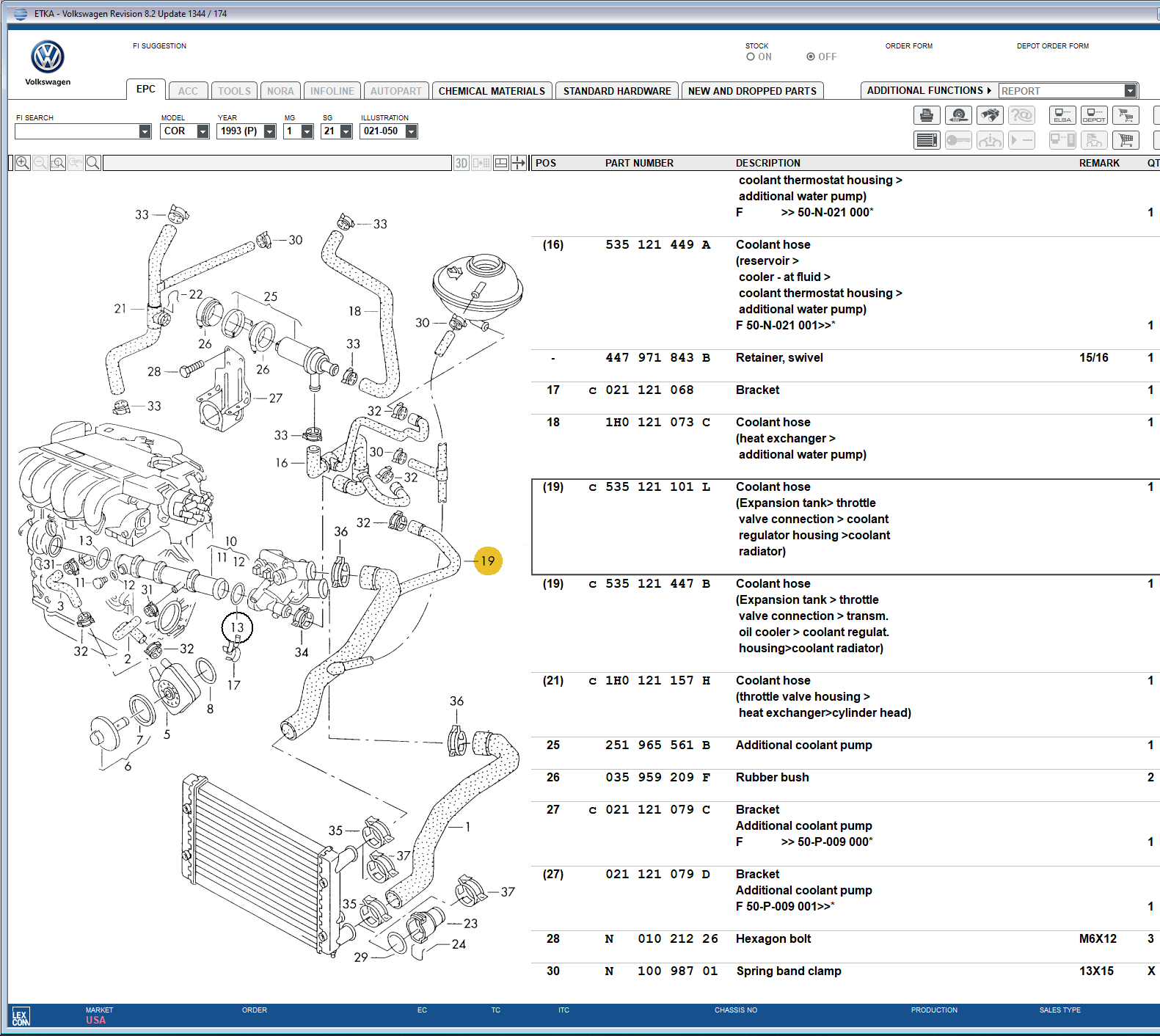Open the ILLUSTRATION dropdown showing 021-050
Screen dimensions: 1160x1036
[412, 131]
